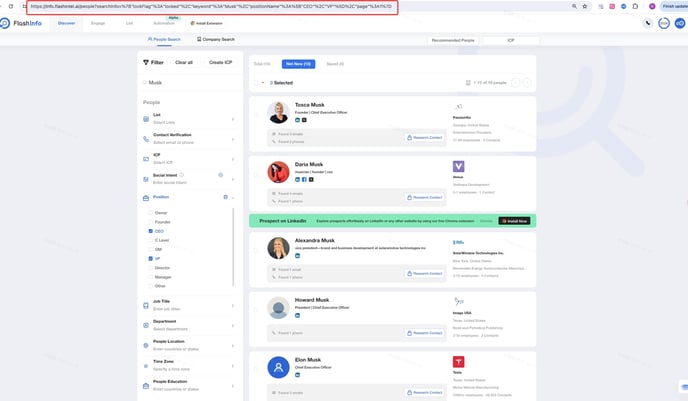Open the blue account avatar at top right
The width and height of the screenshot is (688, 401).
click(680, 23)
